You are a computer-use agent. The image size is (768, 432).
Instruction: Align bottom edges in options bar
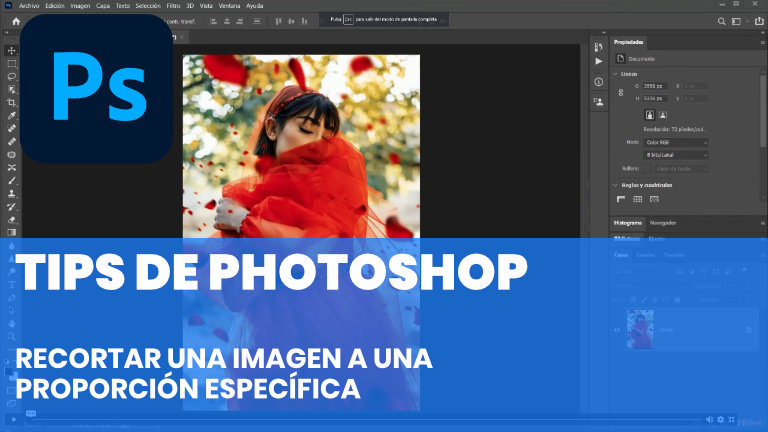[x=304, y=21]
